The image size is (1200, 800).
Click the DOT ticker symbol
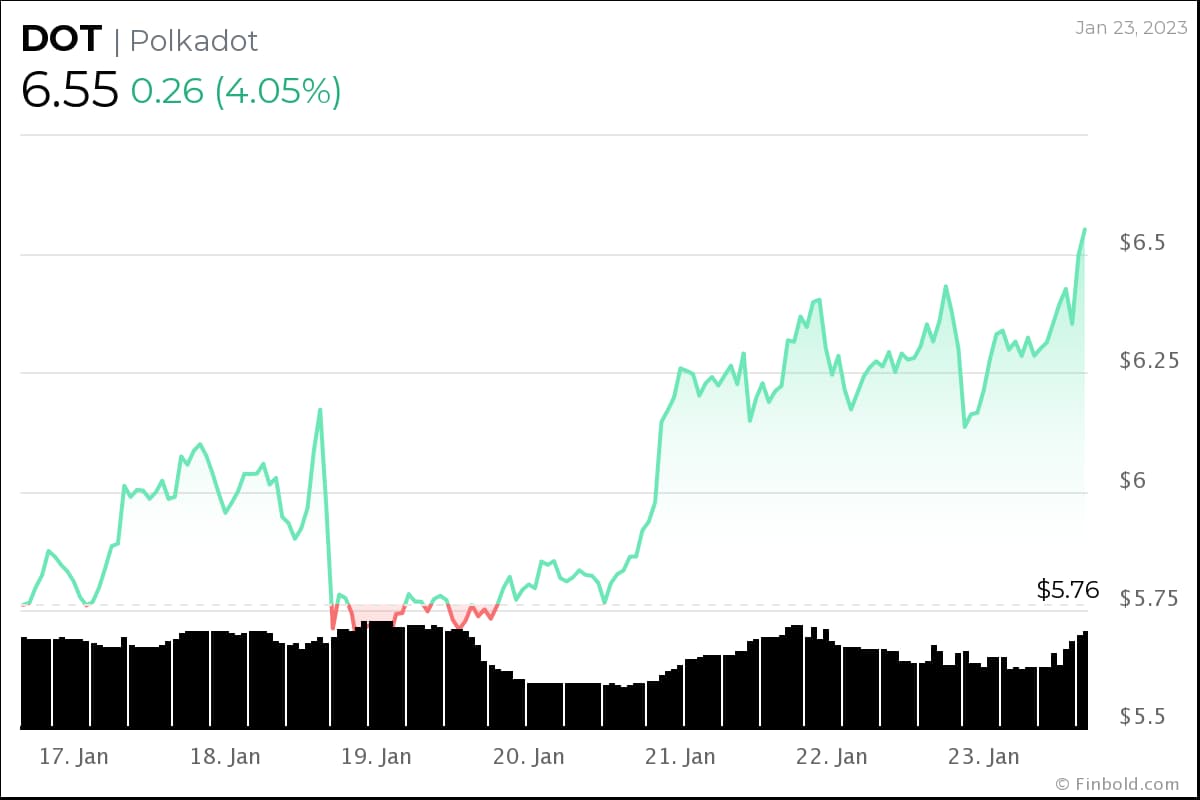[61, 40]
